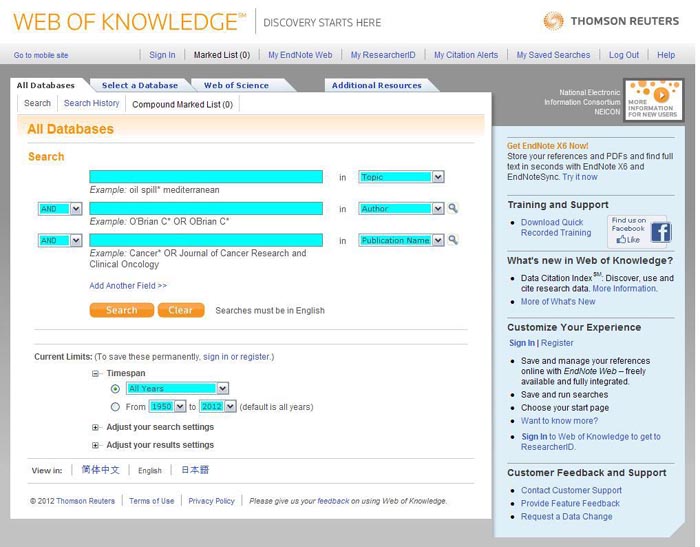Open the first AND operator dropdown
The height and width of the screenshot is (547, 700).
(76, 209)
